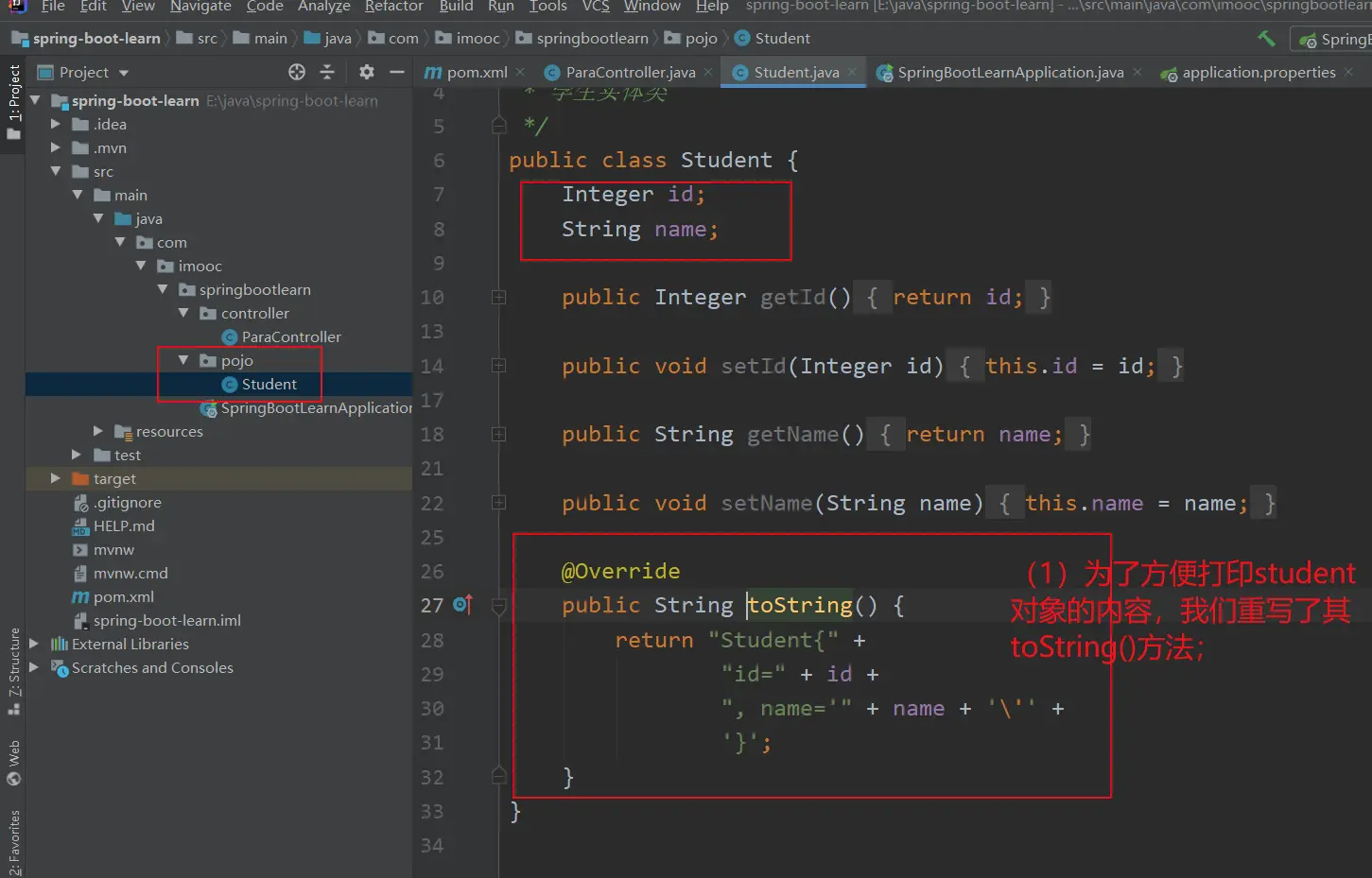Viewport: 1372px width, 878px height.
Task: Open Project panel settings gear
Action: click(367, 72)
